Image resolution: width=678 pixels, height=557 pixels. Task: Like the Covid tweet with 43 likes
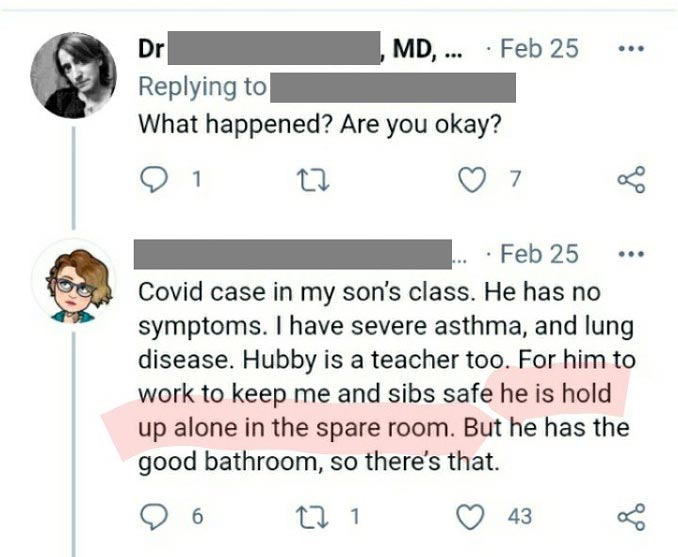470,516
